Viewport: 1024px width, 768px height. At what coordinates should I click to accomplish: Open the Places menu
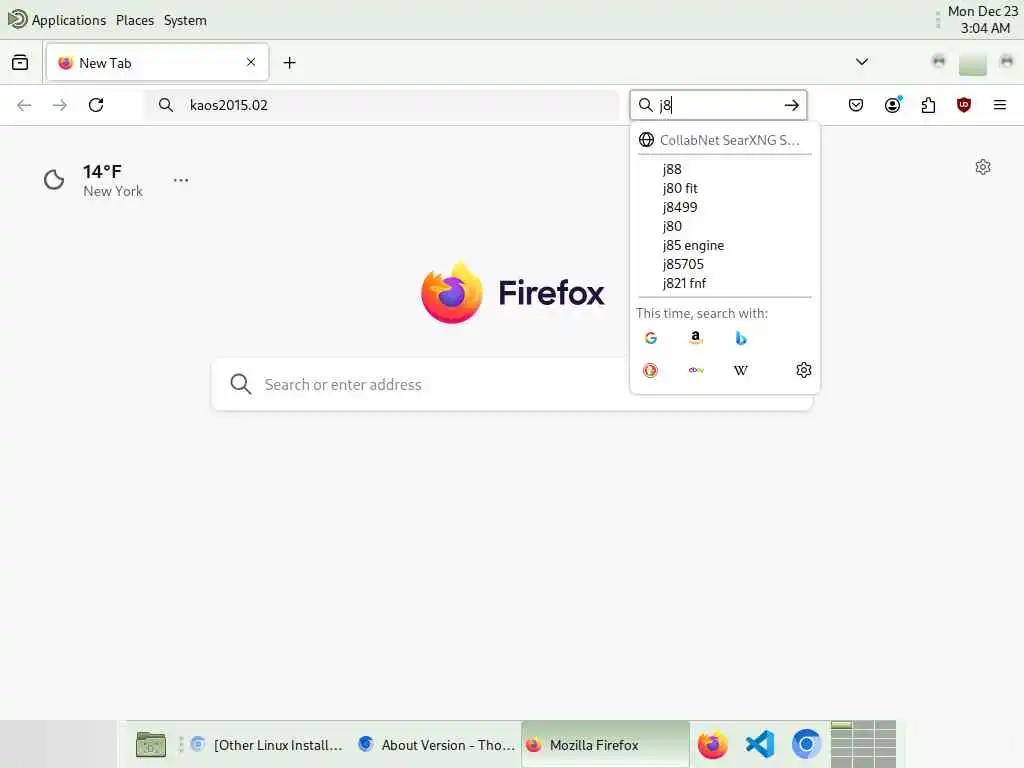point(135,20)
